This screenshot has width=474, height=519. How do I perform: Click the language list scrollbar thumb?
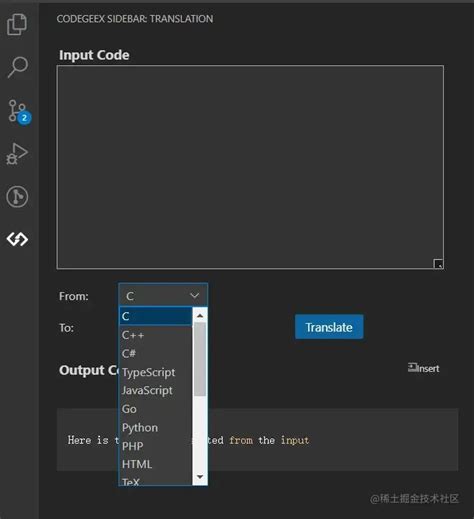(x=200, y=359)
